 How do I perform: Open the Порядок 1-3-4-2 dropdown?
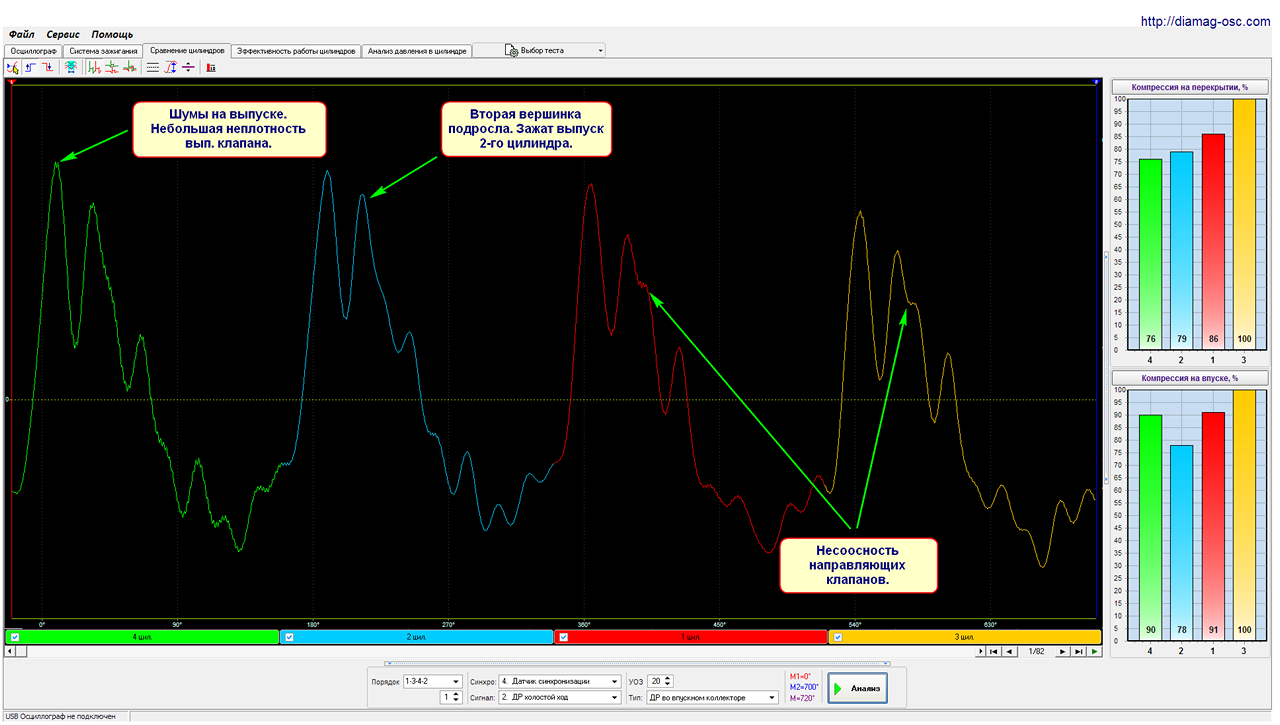click(x=431, y=682)
